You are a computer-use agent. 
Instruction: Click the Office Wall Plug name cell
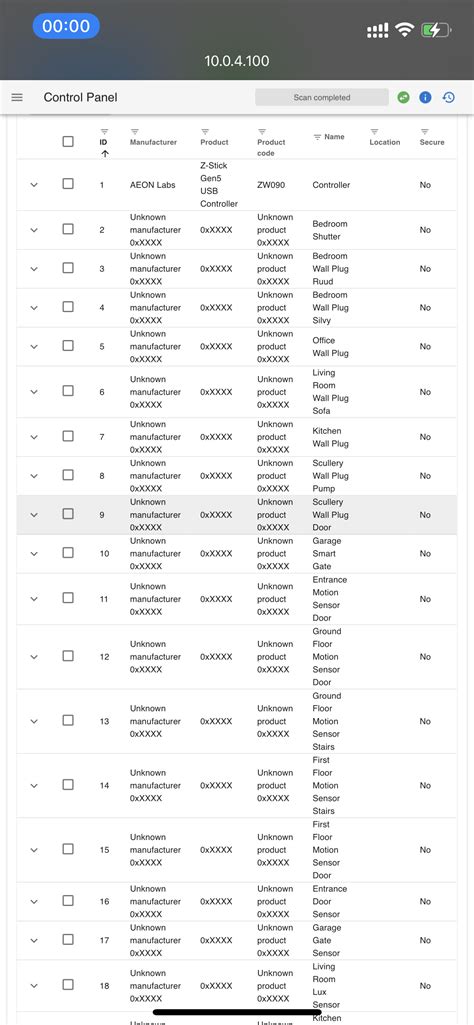coord(330,346)
